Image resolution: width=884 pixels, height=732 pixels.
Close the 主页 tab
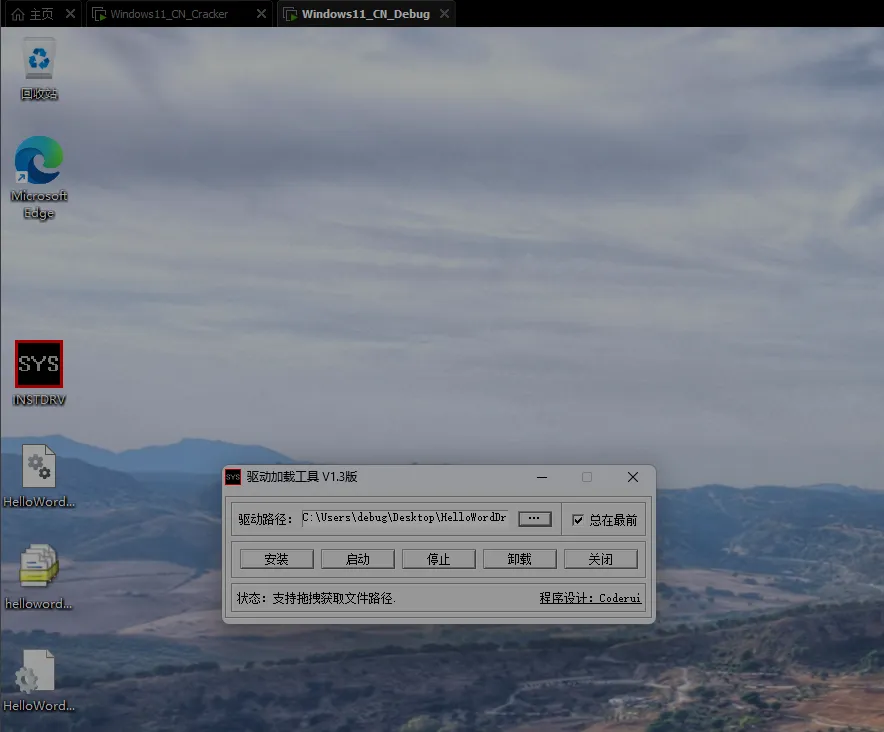point(69,15)
